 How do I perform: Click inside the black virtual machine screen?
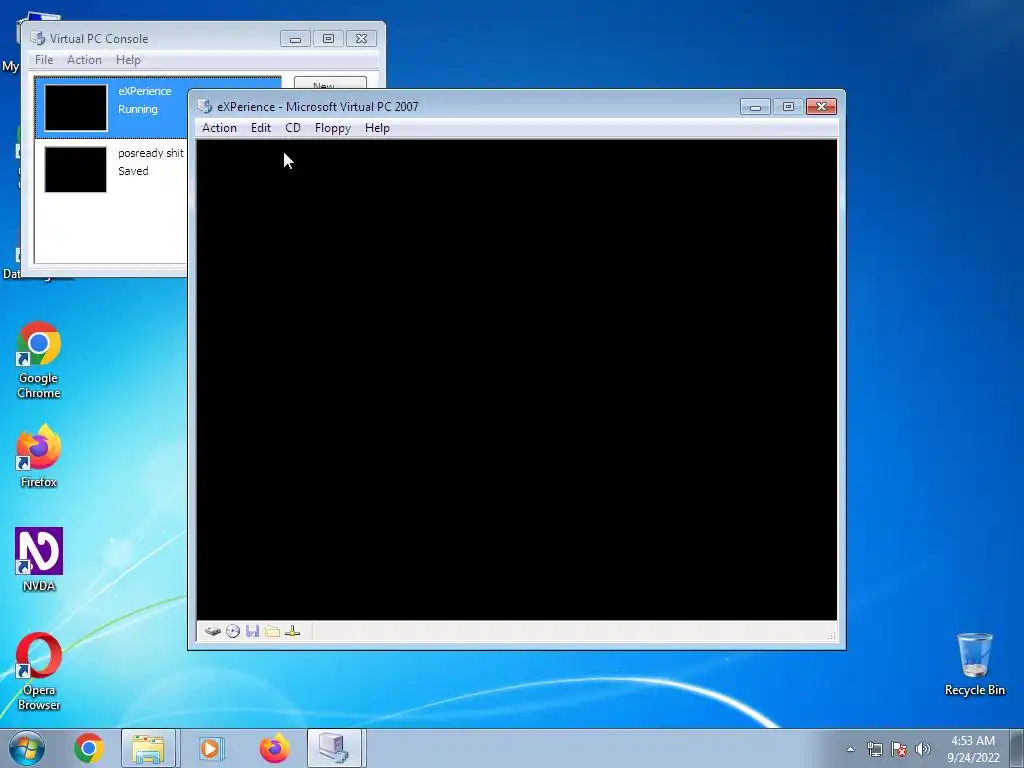[x=517, y=379]
